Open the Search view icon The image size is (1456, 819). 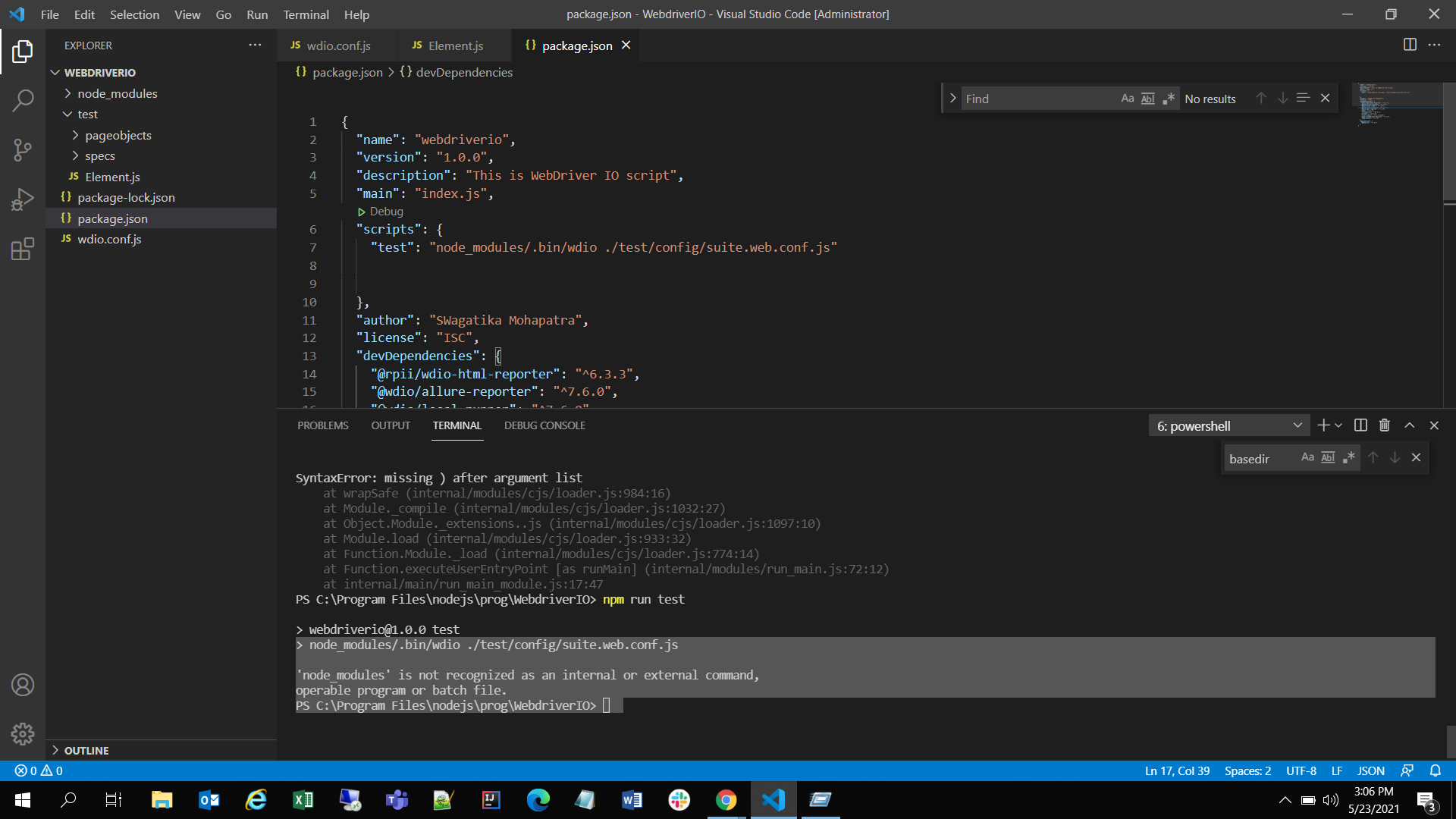23,99
